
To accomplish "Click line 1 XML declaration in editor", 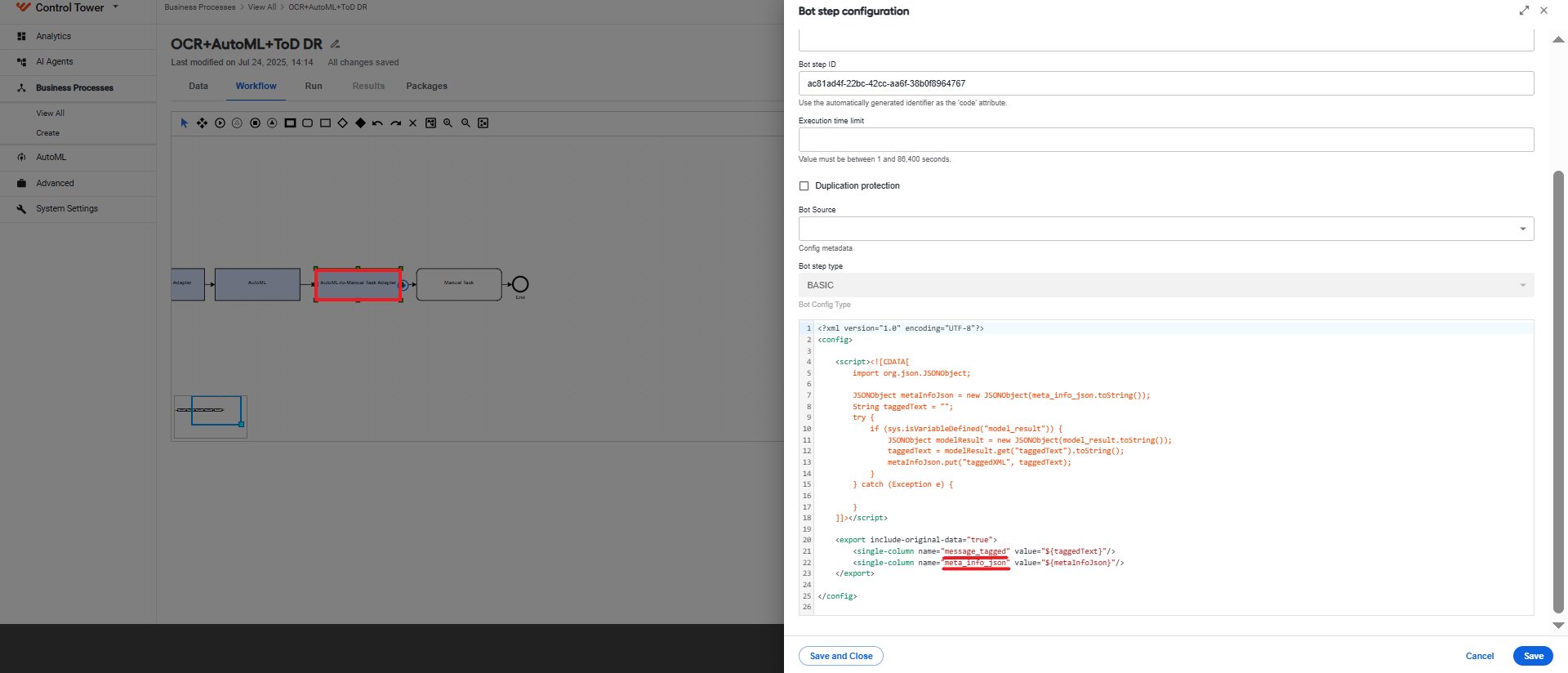I will click(901, 328).
